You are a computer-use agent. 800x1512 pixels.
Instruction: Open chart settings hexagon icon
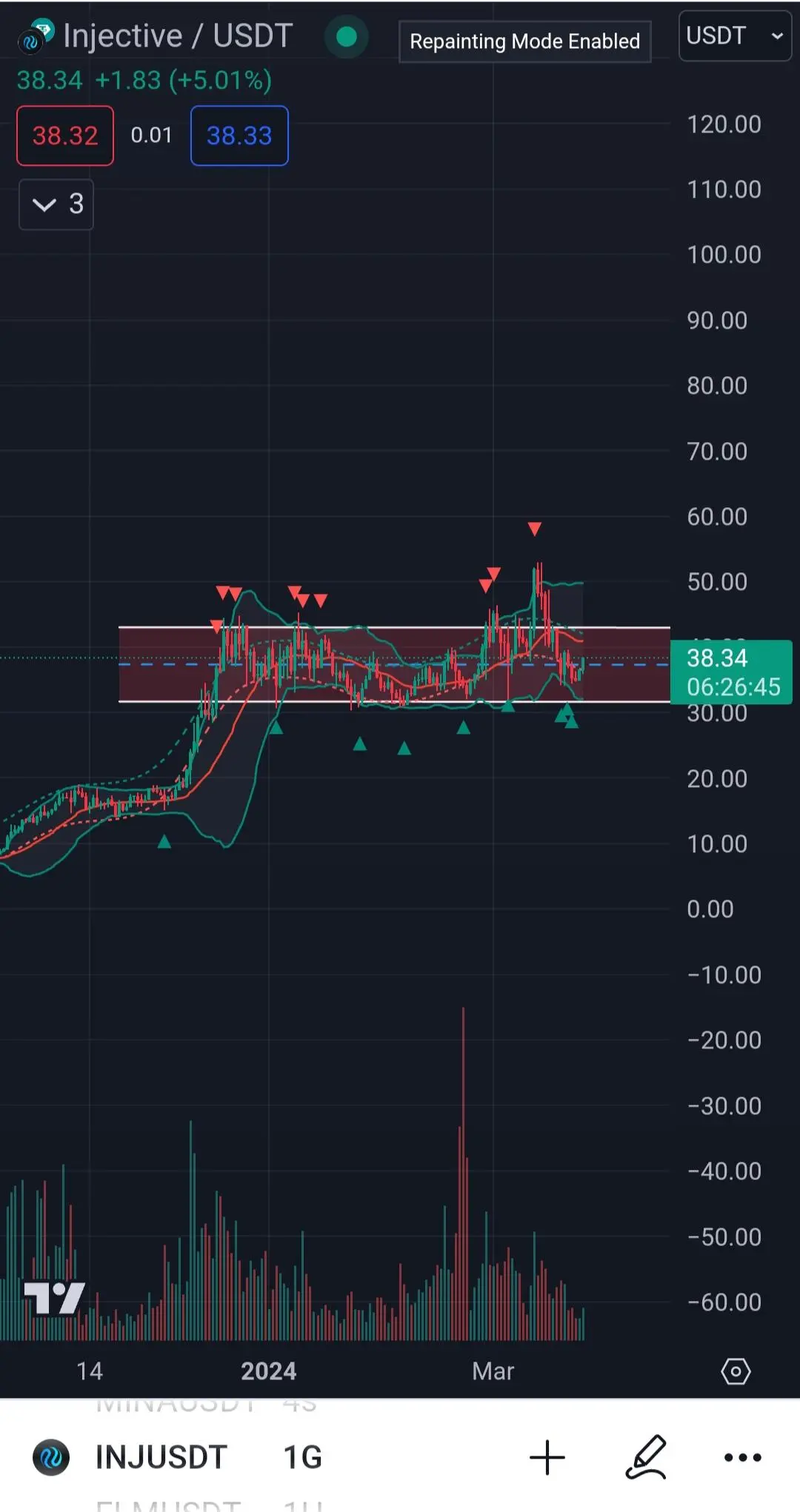coord(736,1371)
